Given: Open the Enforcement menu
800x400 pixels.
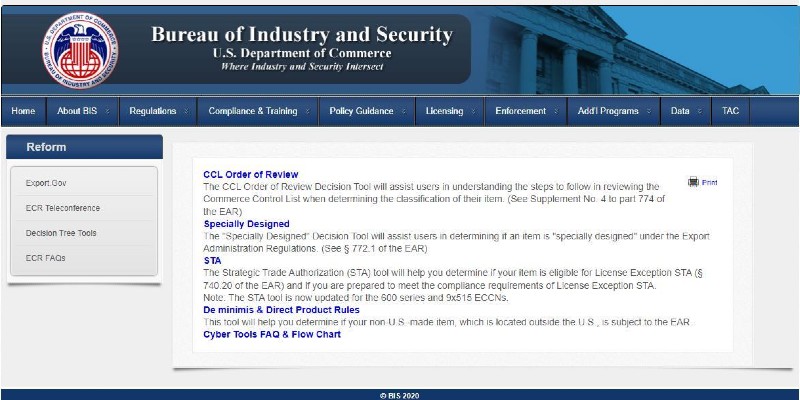Looking at the screenshot, I should tap(526, 111).
